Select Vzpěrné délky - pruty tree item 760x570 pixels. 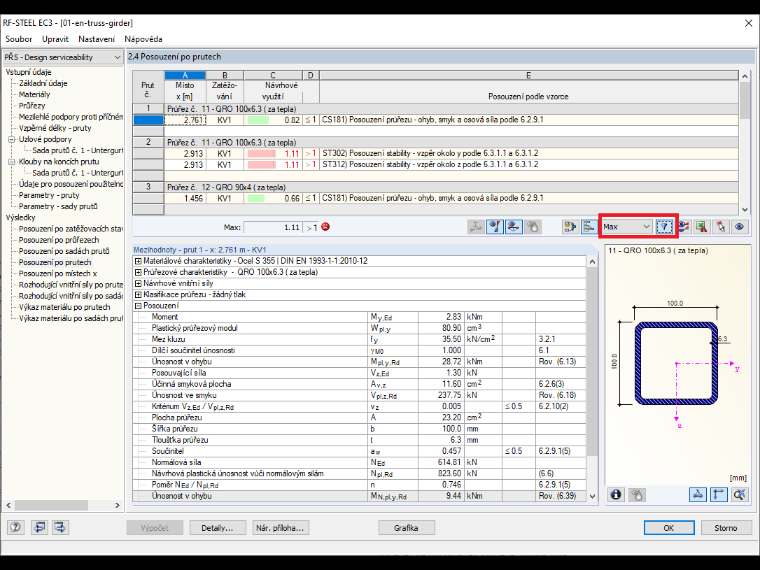tap(55, 128)
